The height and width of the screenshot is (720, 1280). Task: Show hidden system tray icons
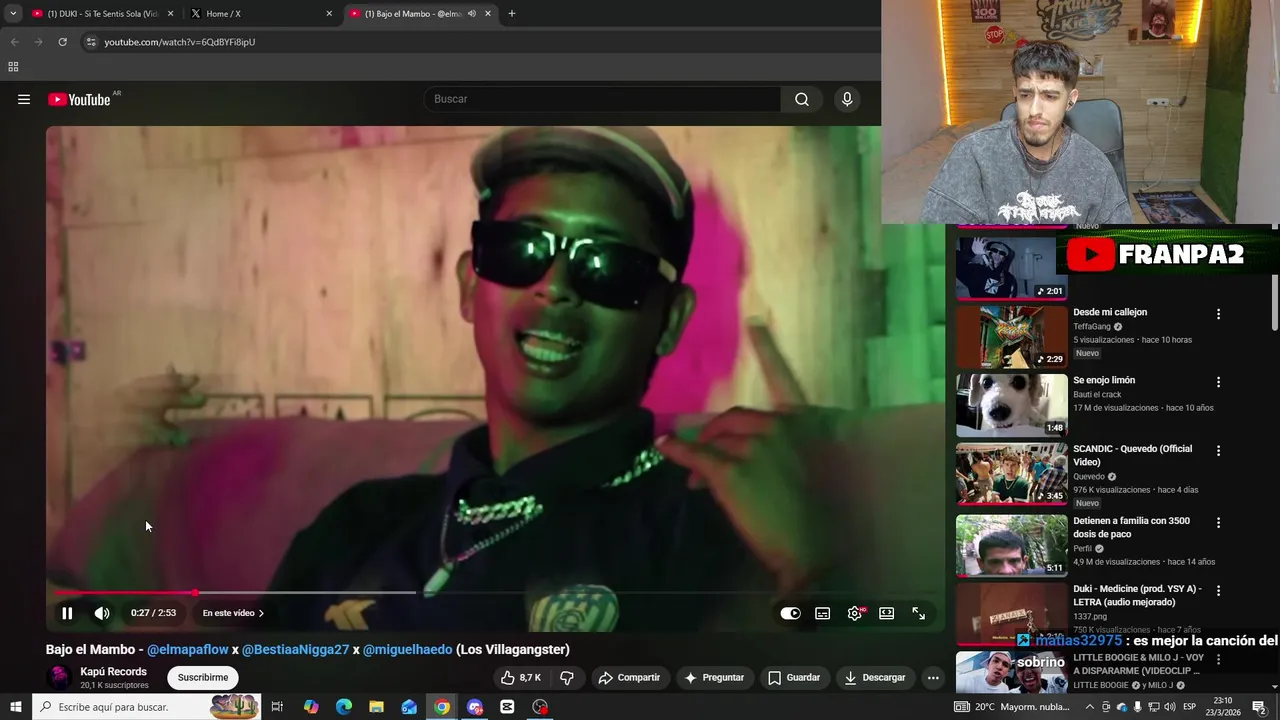(x=1090, y=707)
